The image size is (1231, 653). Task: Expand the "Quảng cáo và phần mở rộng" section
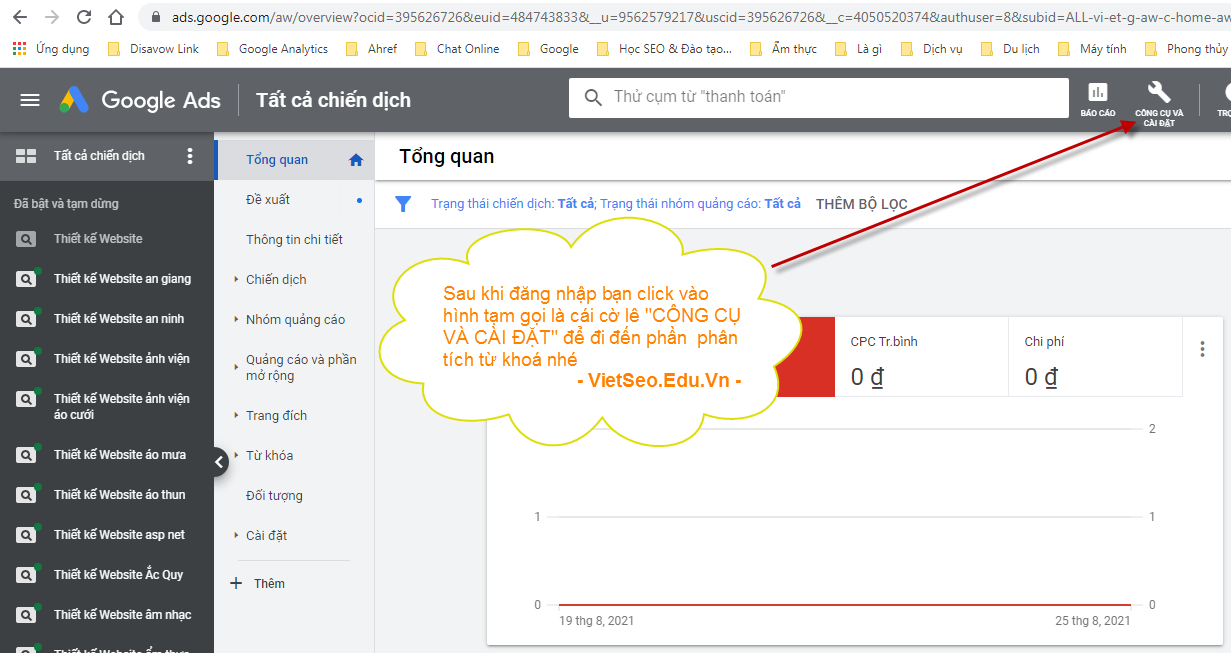(298, 366)
